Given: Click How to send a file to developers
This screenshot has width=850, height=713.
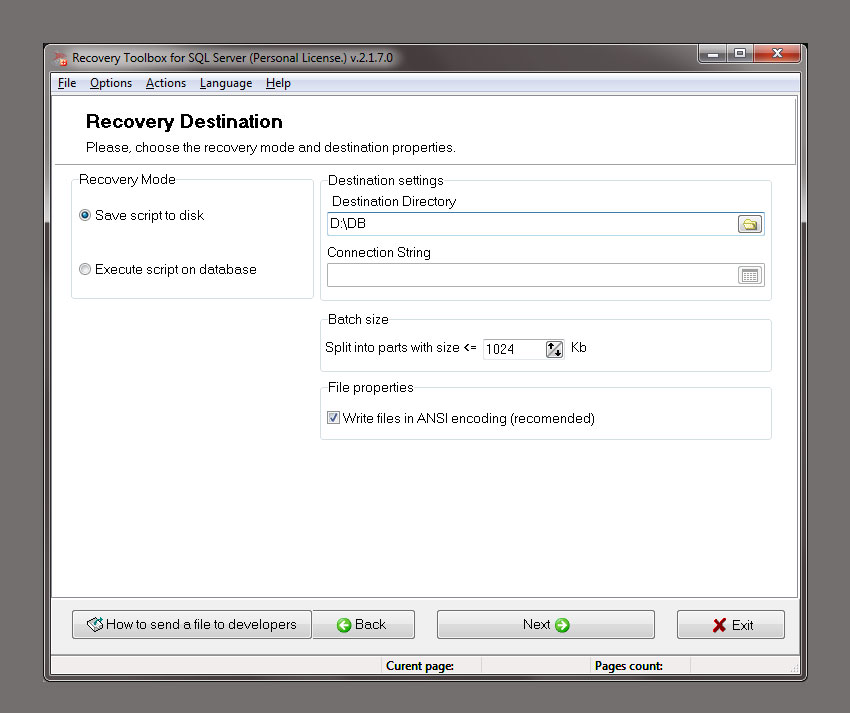Looking at the screenshot, I should tap(192, 625).
